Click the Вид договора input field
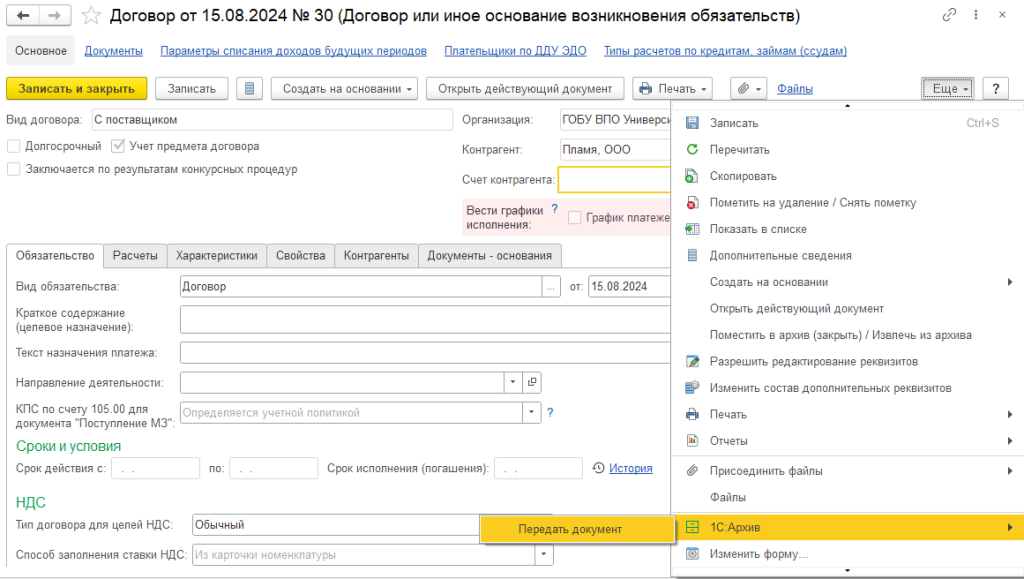The height and width of the screenshot is (579, 1024). [x=272, y=120]
